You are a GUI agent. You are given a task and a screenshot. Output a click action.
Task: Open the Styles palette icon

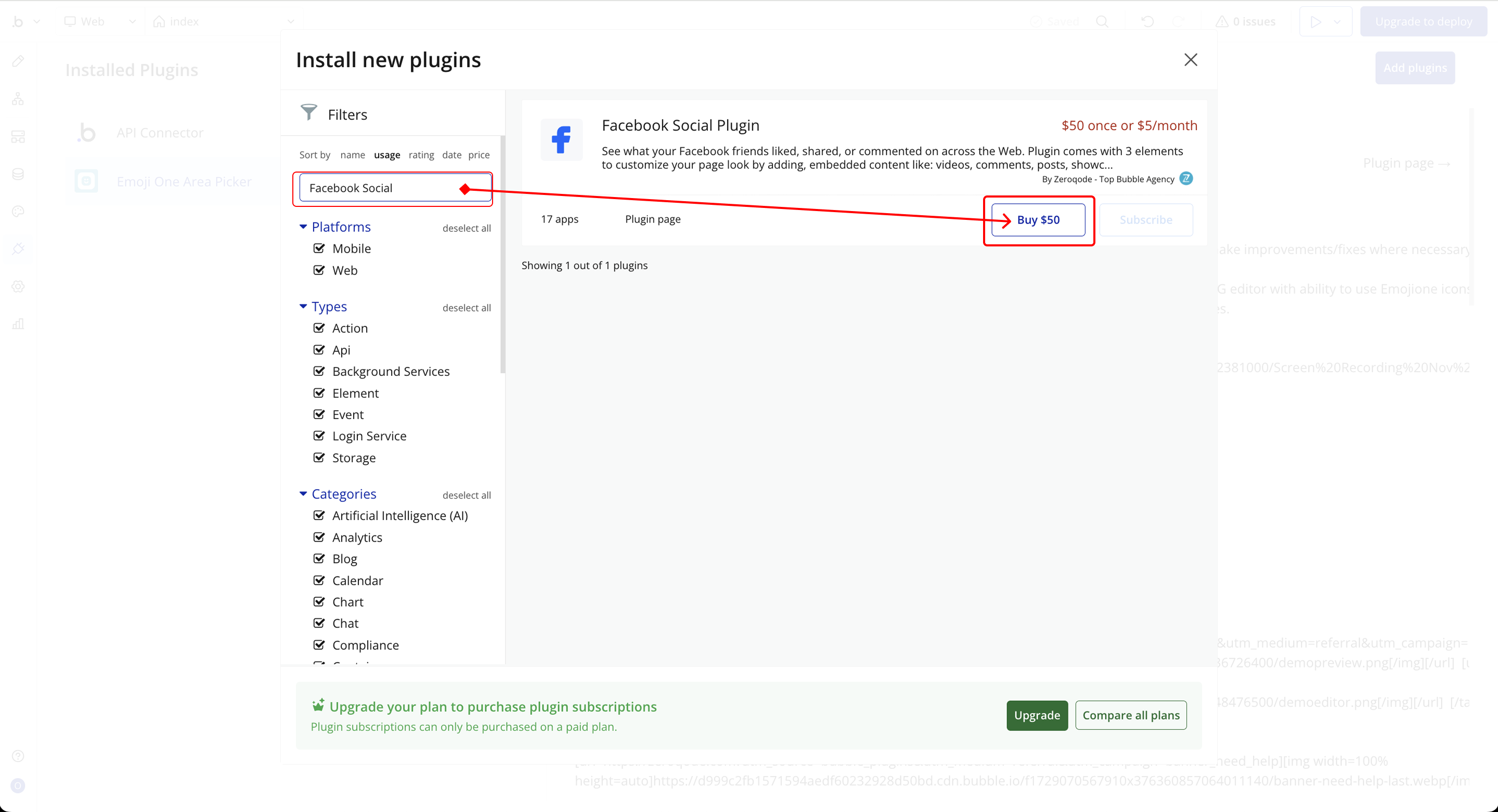[x=18, y=212]
